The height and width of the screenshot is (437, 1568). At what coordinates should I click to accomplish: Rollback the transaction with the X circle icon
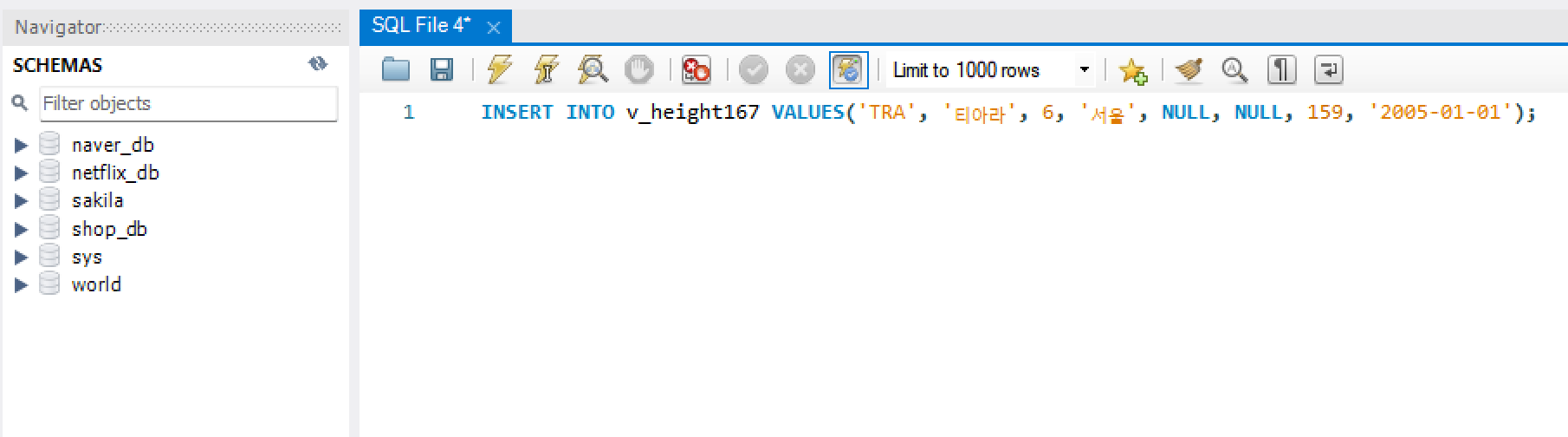[800, 69]
